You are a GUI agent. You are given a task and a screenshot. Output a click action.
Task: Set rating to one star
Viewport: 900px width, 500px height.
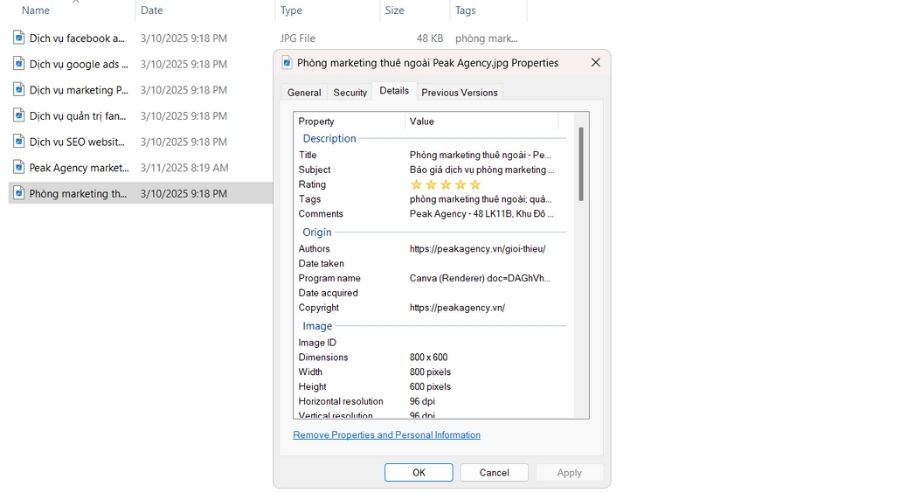click(x=416, y=185)
